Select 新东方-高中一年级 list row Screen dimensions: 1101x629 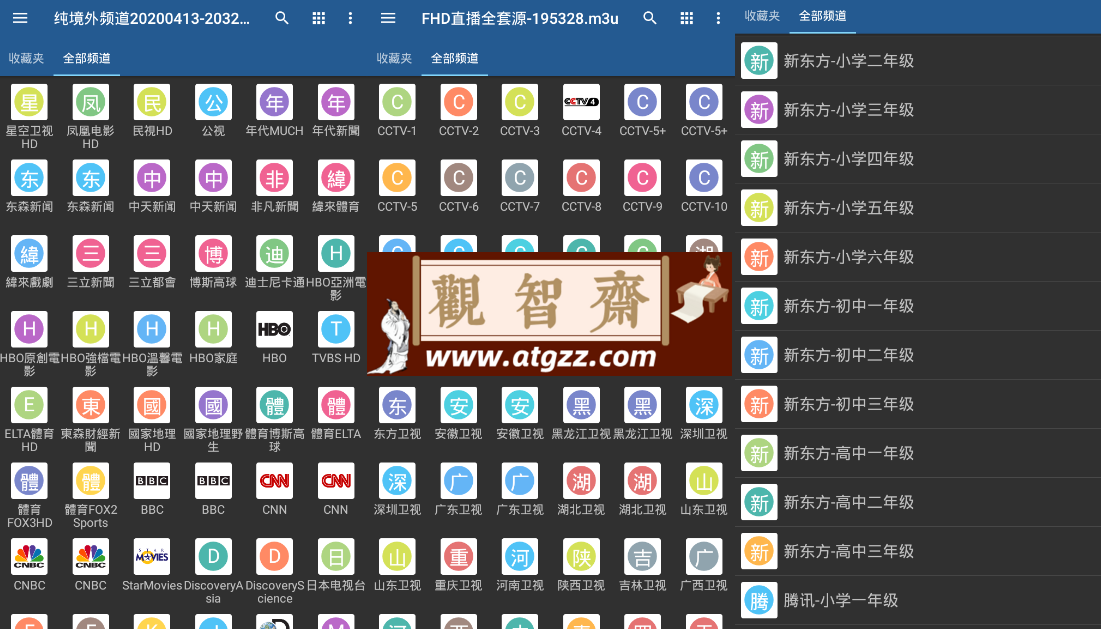coord(918,453)
